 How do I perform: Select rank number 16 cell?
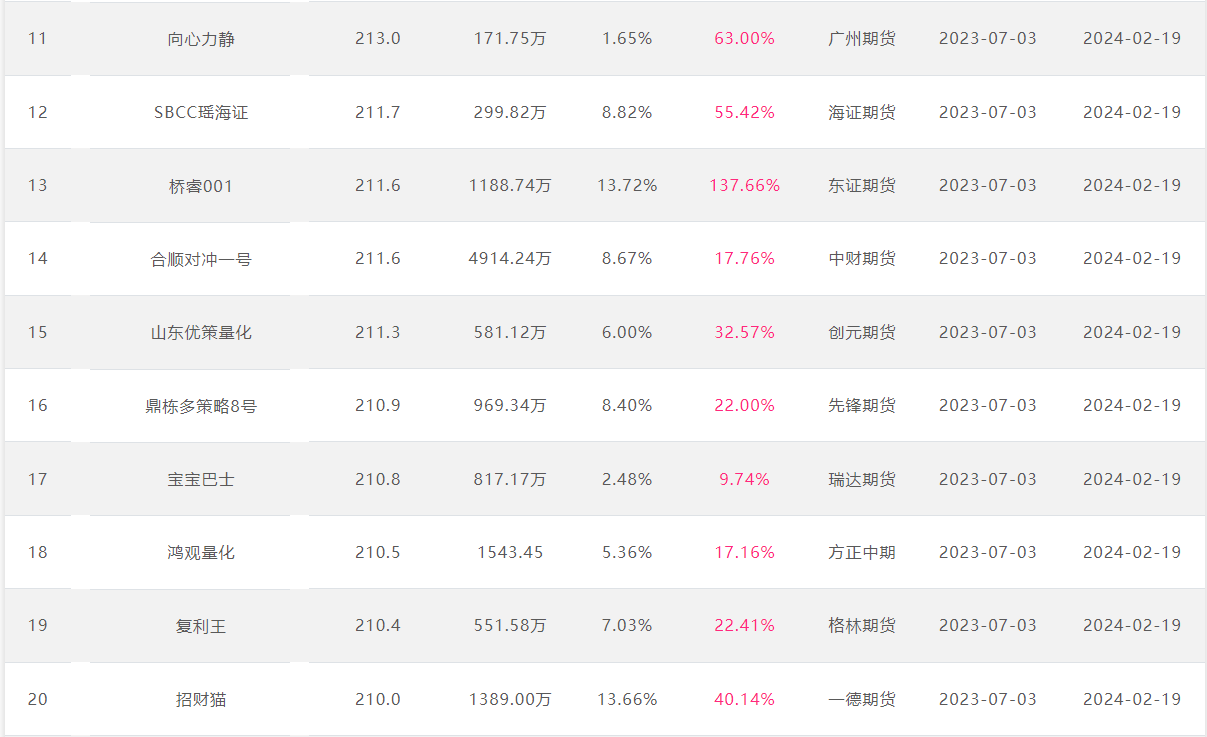coord(37,405)
